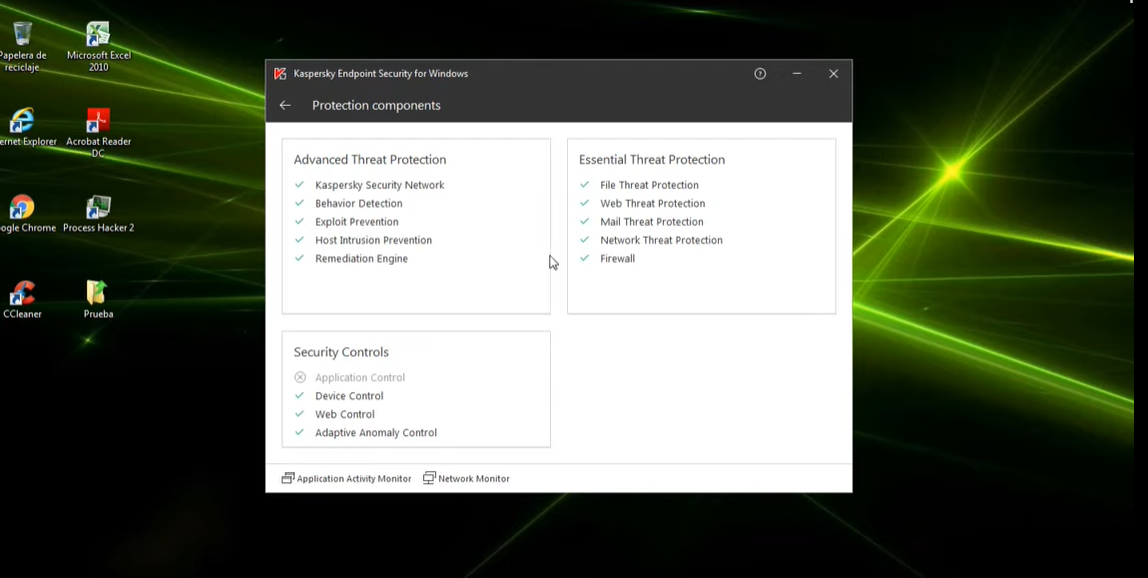This screenshot has width=1148, height=578.
Task: Click the Advanced Threat Protection heading
Action: [x=370, y=160]
